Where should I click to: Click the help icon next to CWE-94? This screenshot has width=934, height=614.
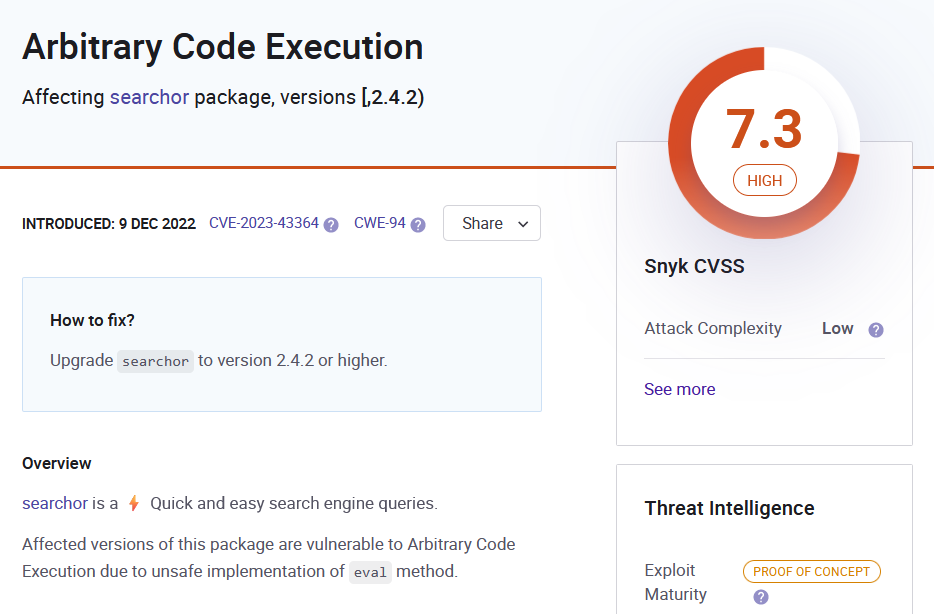click(x=418, y=225)
